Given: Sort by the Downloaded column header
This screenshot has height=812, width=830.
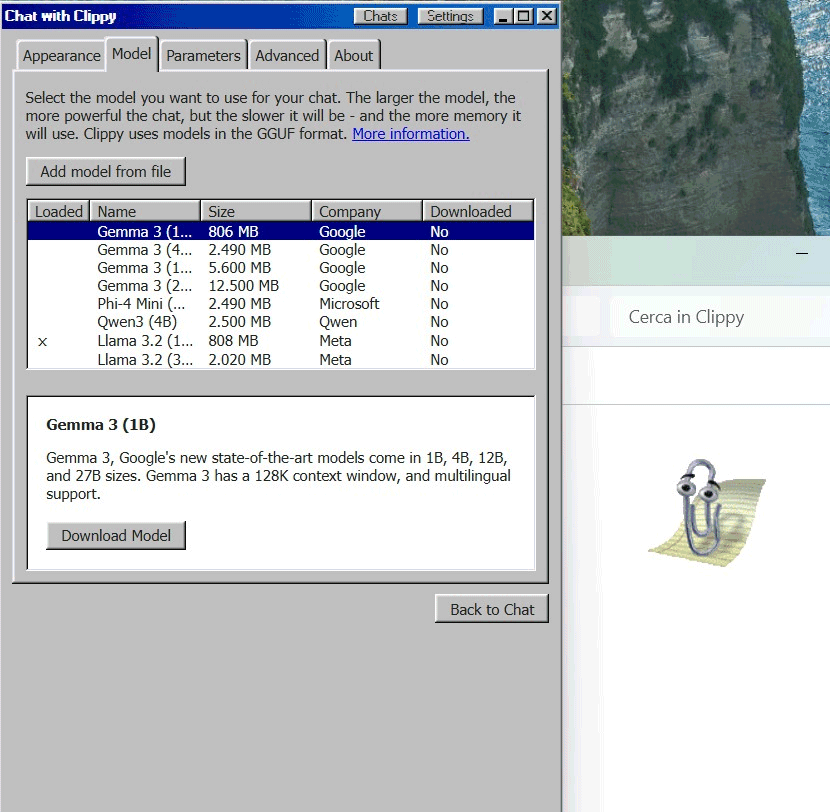Looking at the screenshot, I should [478, 211].
